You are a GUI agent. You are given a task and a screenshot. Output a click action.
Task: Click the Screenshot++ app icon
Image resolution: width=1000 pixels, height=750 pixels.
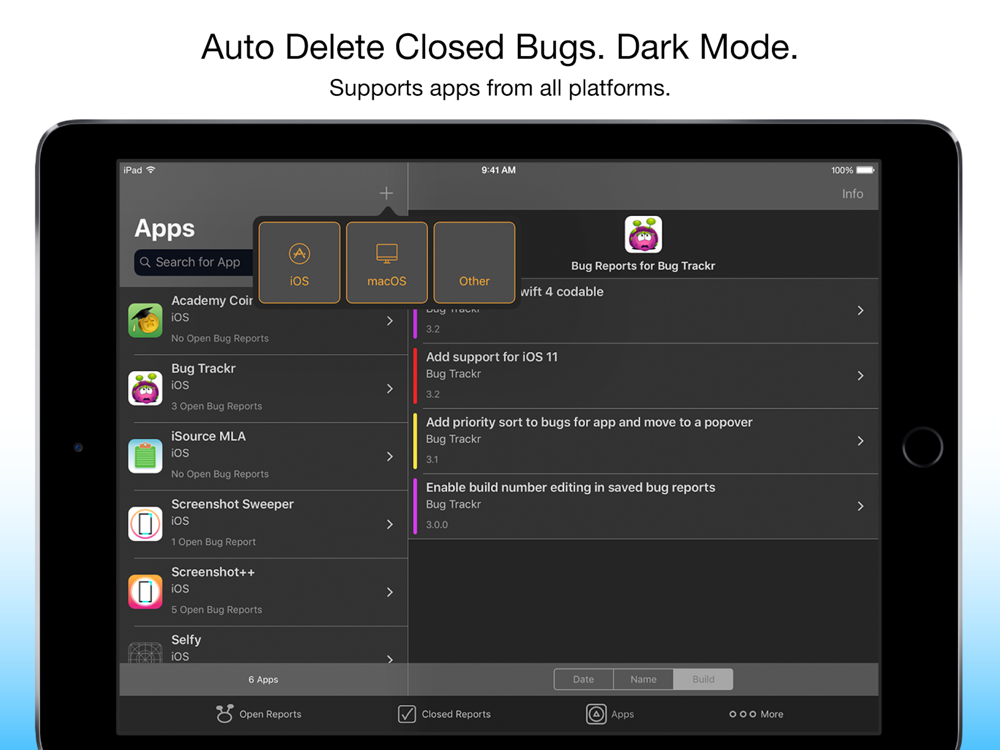pos(145,592)
